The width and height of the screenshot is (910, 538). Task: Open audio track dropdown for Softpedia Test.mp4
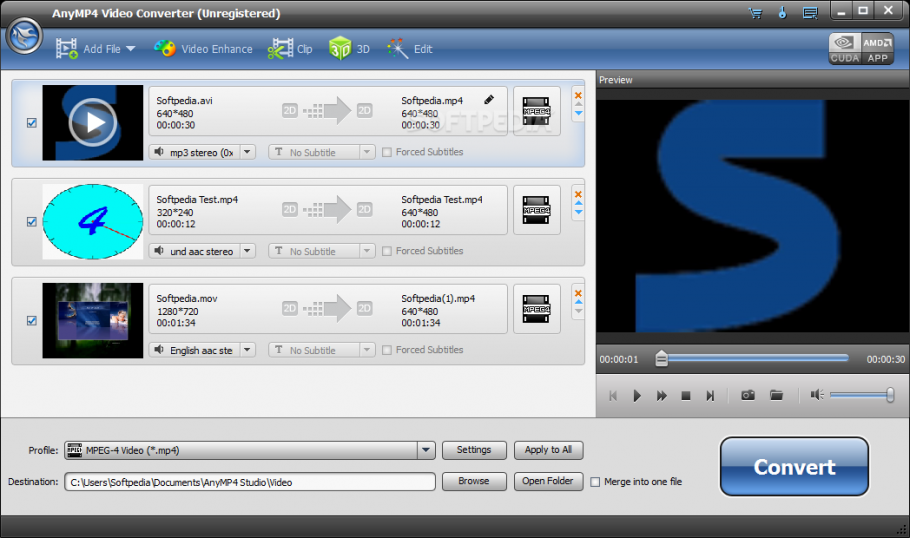(x=247, y=251)
